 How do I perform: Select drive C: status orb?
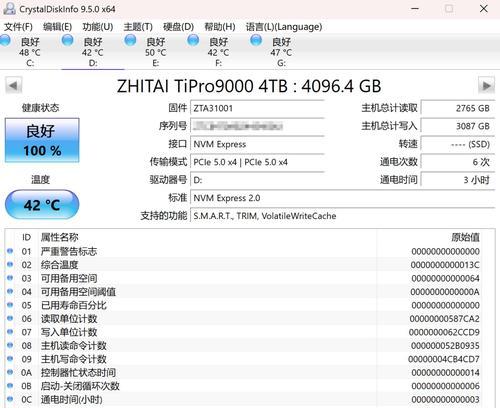5,40
